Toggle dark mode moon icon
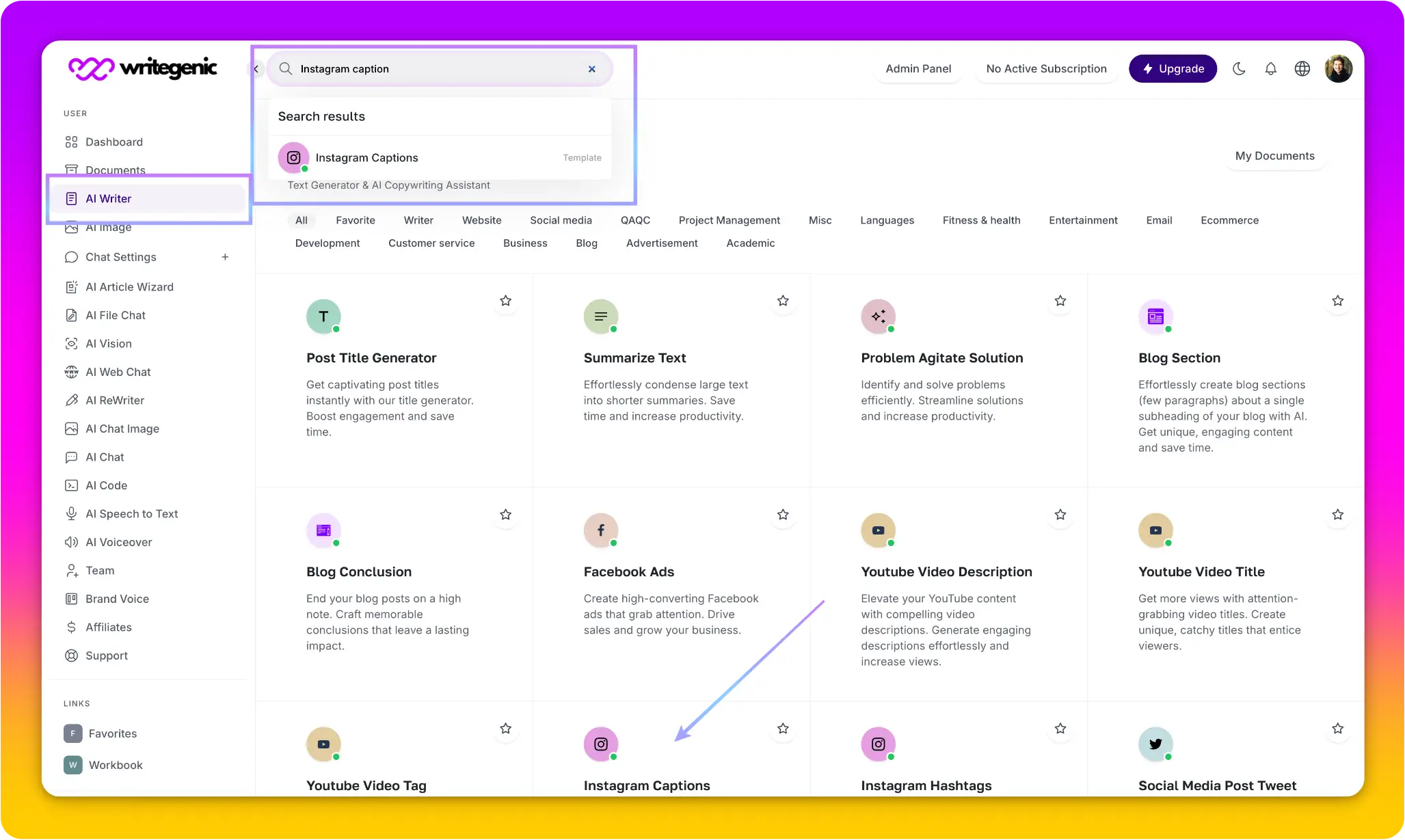Viewport: 1405px width, 840px height. pos(1239,68)
